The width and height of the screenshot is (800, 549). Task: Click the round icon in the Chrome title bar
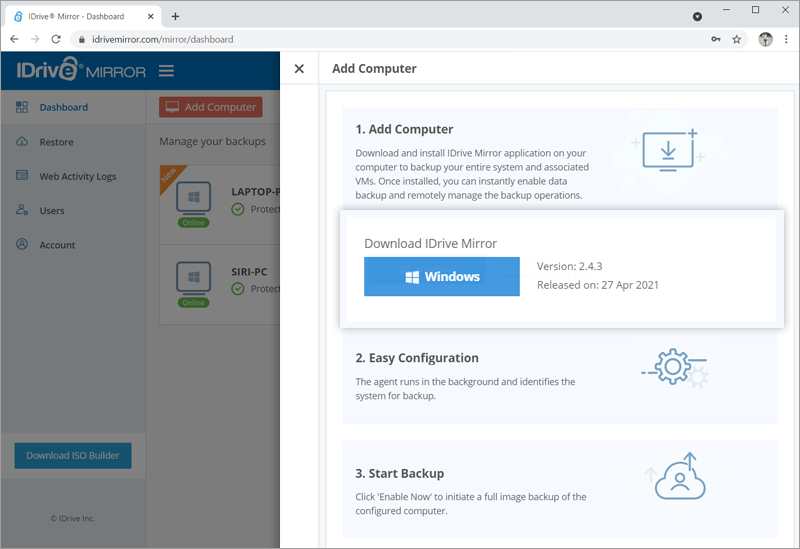click(697, 17)
